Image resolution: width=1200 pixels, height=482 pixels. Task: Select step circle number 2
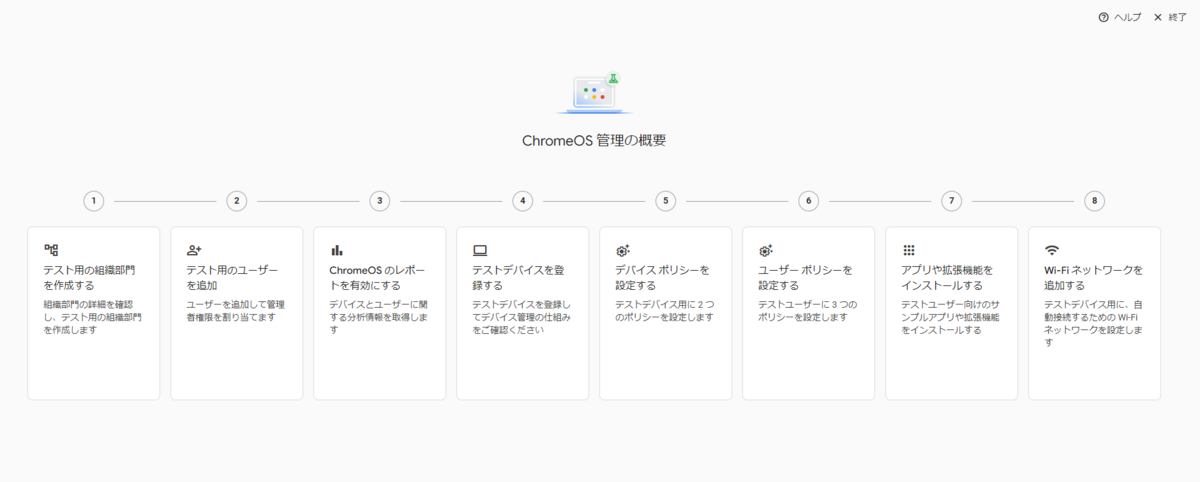237,201
